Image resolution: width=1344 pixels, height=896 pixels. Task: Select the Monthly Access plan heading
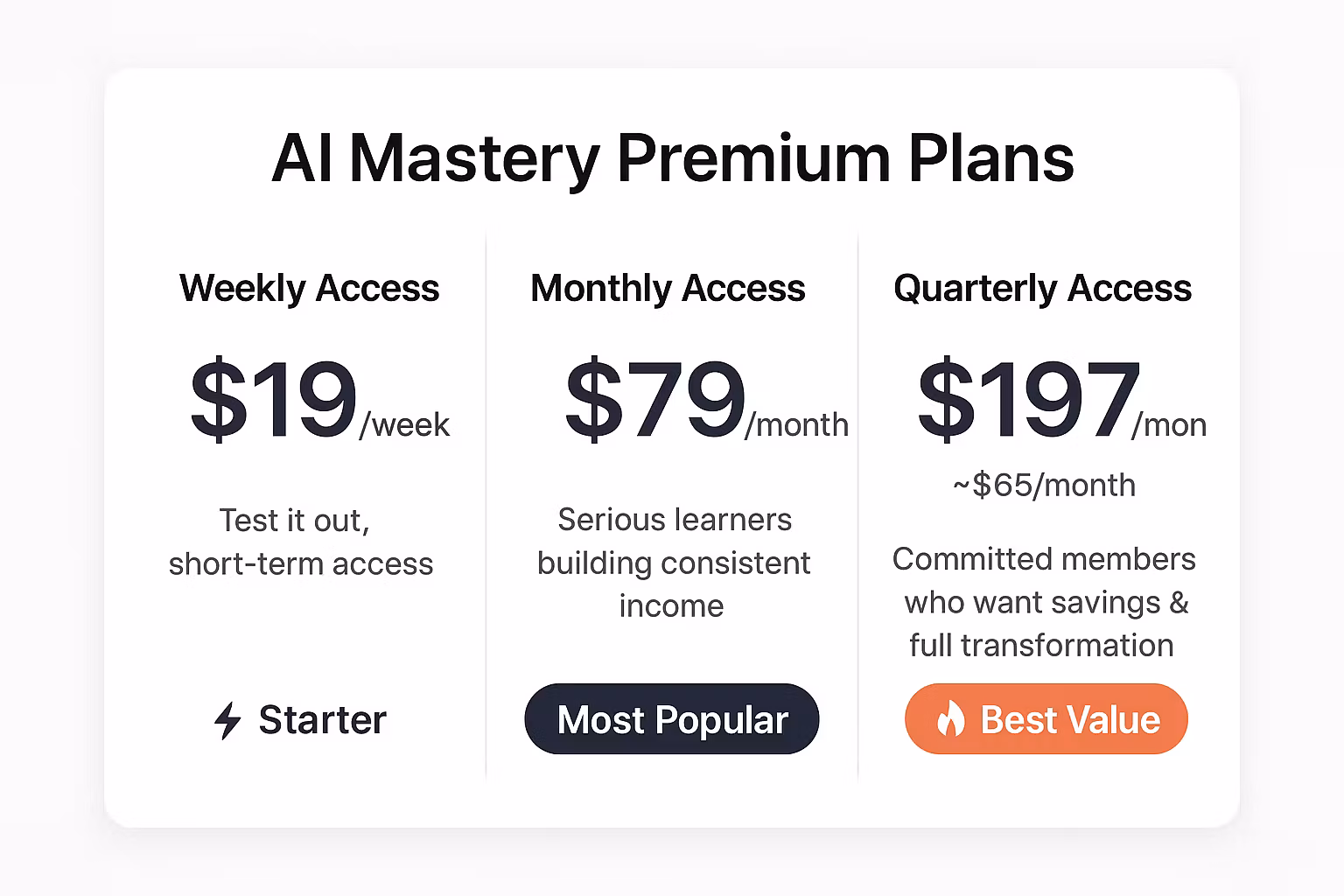(x=668, y=288)
